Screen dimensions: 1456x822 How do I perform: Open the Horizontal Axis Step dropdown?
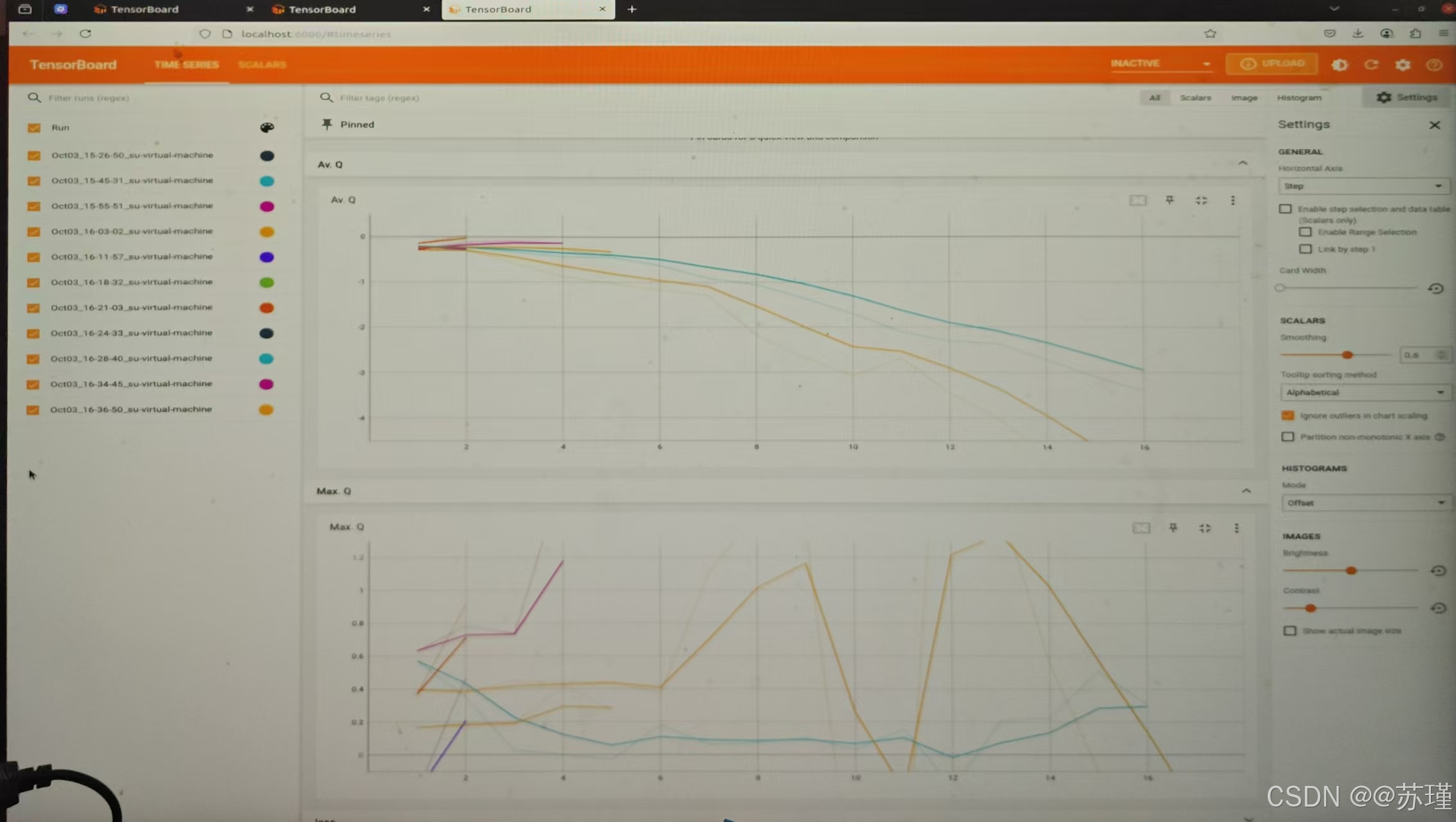1362,186
